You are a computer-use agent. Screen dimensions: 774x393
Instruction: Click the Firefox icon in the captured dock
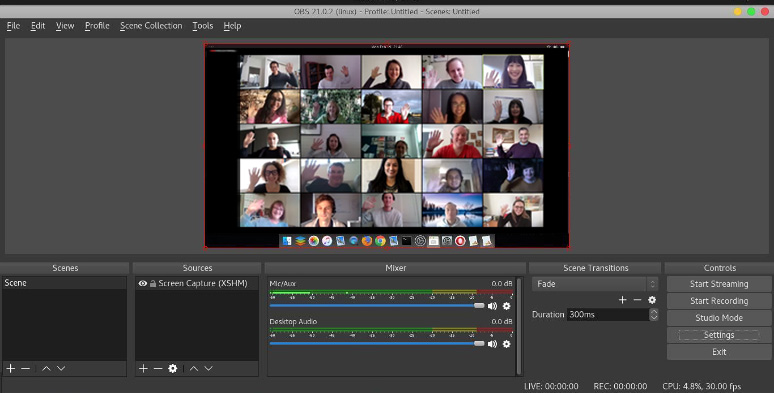point(367,241)
